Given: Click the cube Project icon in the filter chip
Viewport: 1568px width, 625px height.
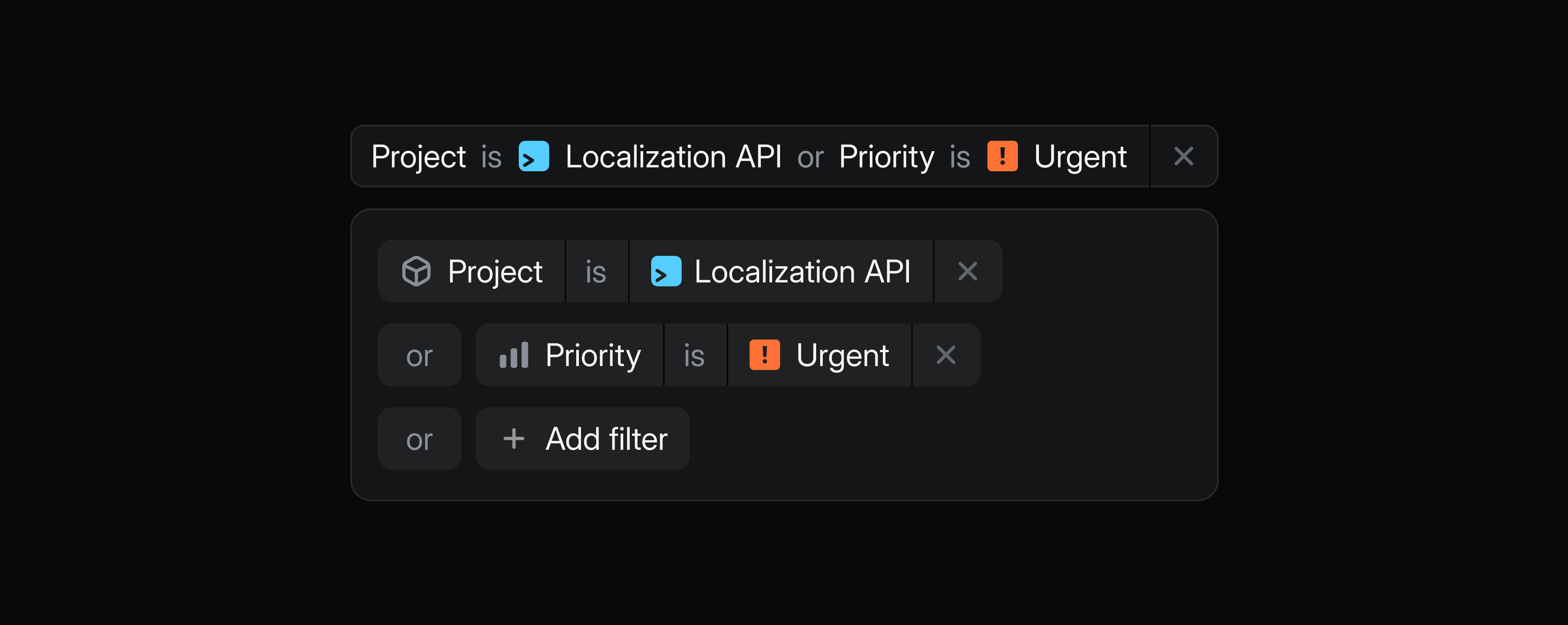Looking at the screenshot, I should pyautogui.click(x=416, y=272).
